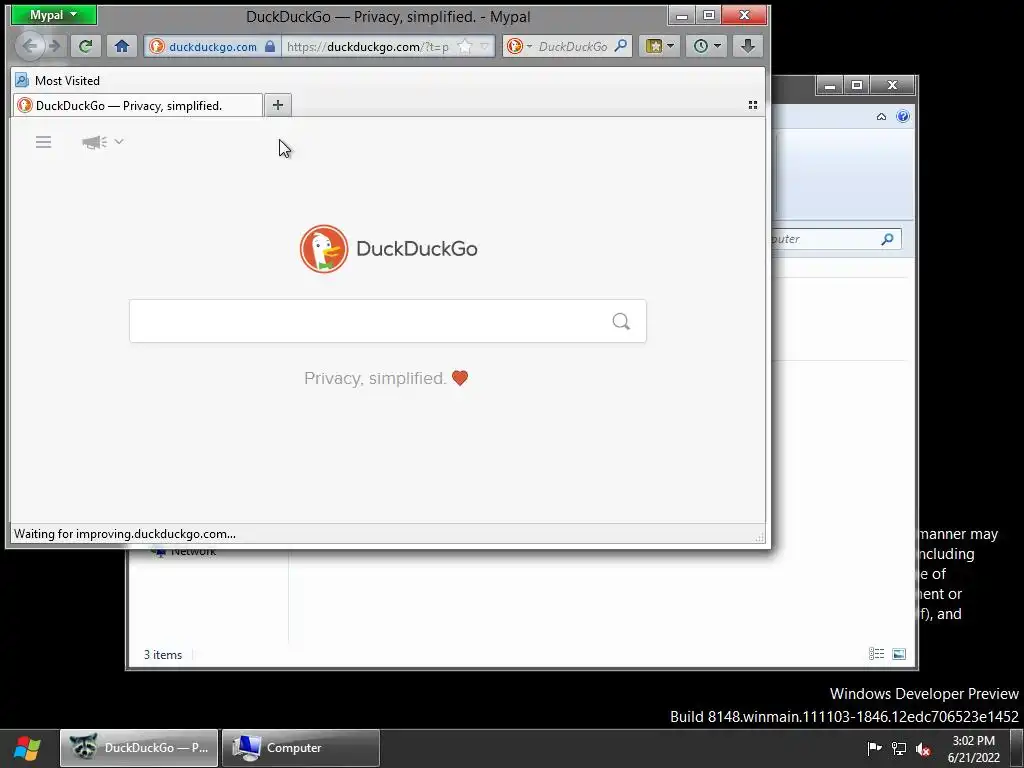Open the URL history dropdown arrow
The height and width of the screenshot is (768, 1024).
tap(485, 46)
